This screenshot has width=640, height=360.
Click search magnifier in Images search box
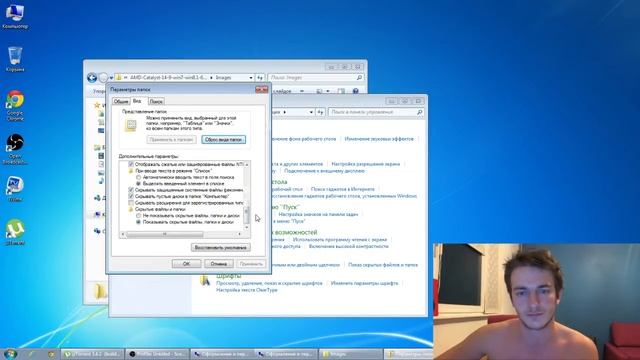359,78
